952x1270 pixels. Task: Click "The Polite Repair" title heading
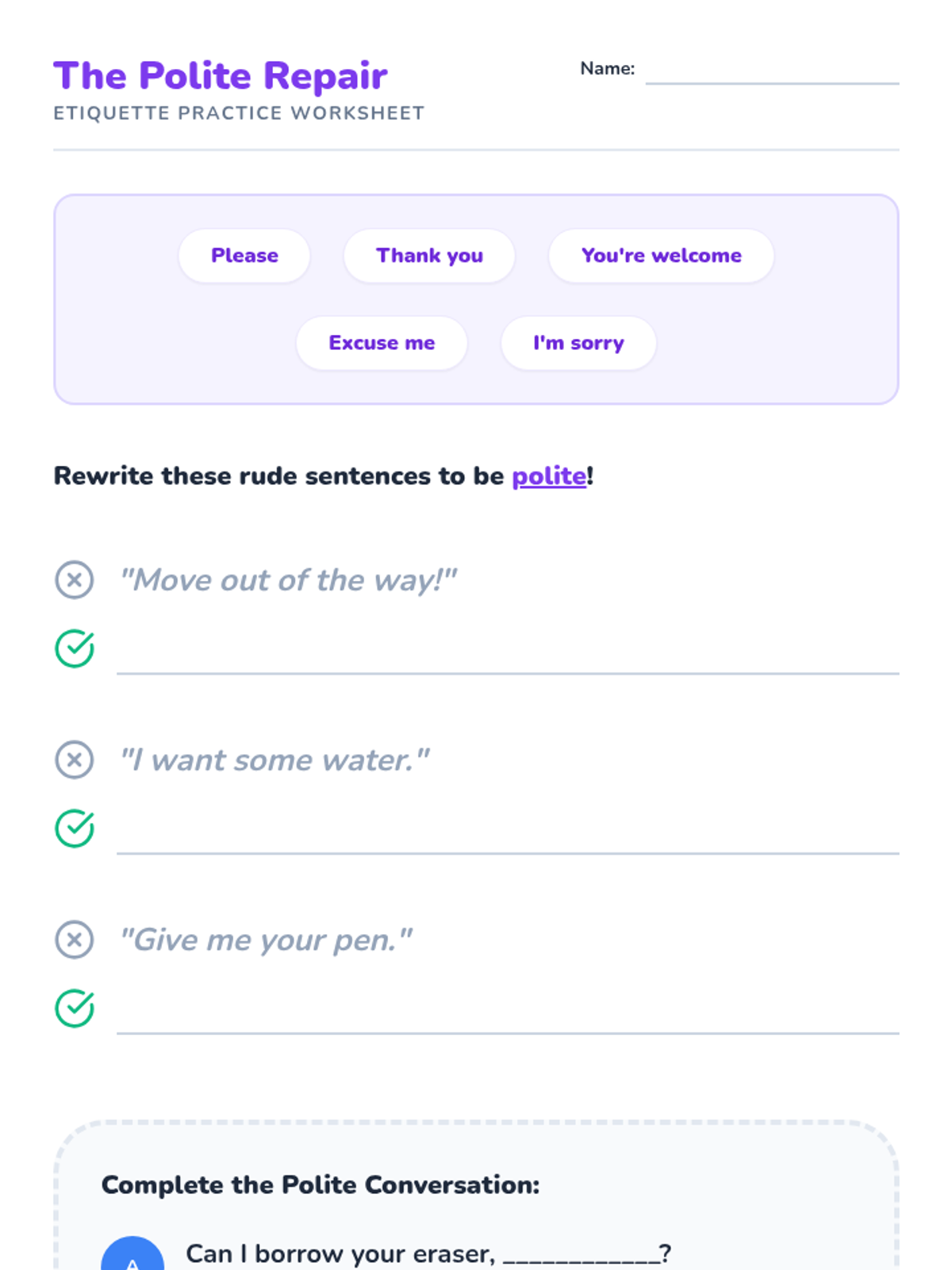tap(221, 76)
